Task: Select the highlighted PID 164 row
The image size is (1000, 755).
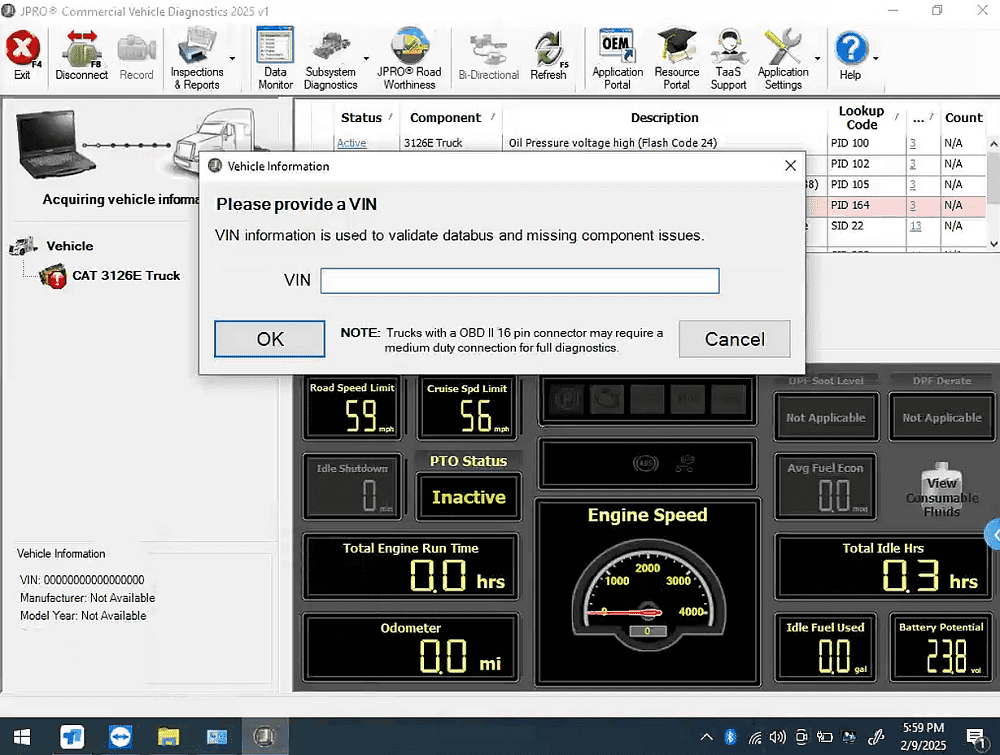Action: point(895,205)
